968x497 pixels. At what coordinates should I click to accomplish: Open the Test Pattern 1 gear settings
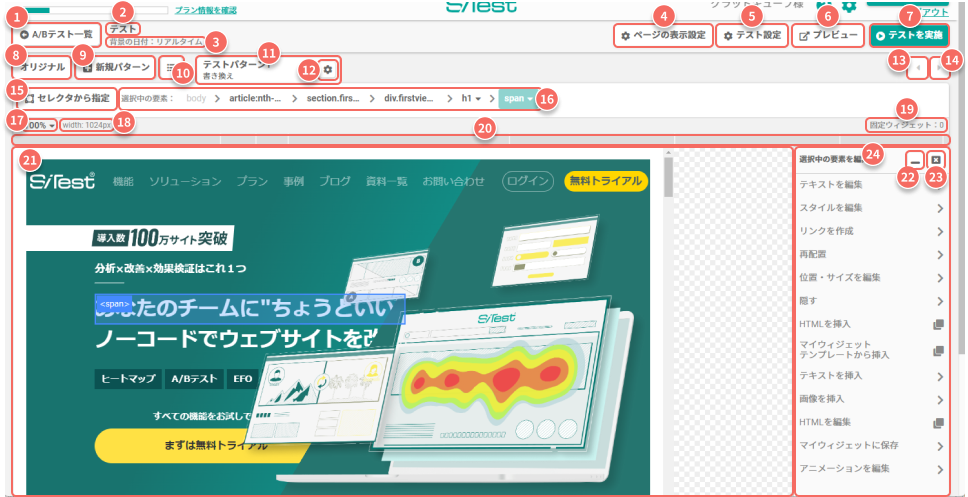point(328,70)
